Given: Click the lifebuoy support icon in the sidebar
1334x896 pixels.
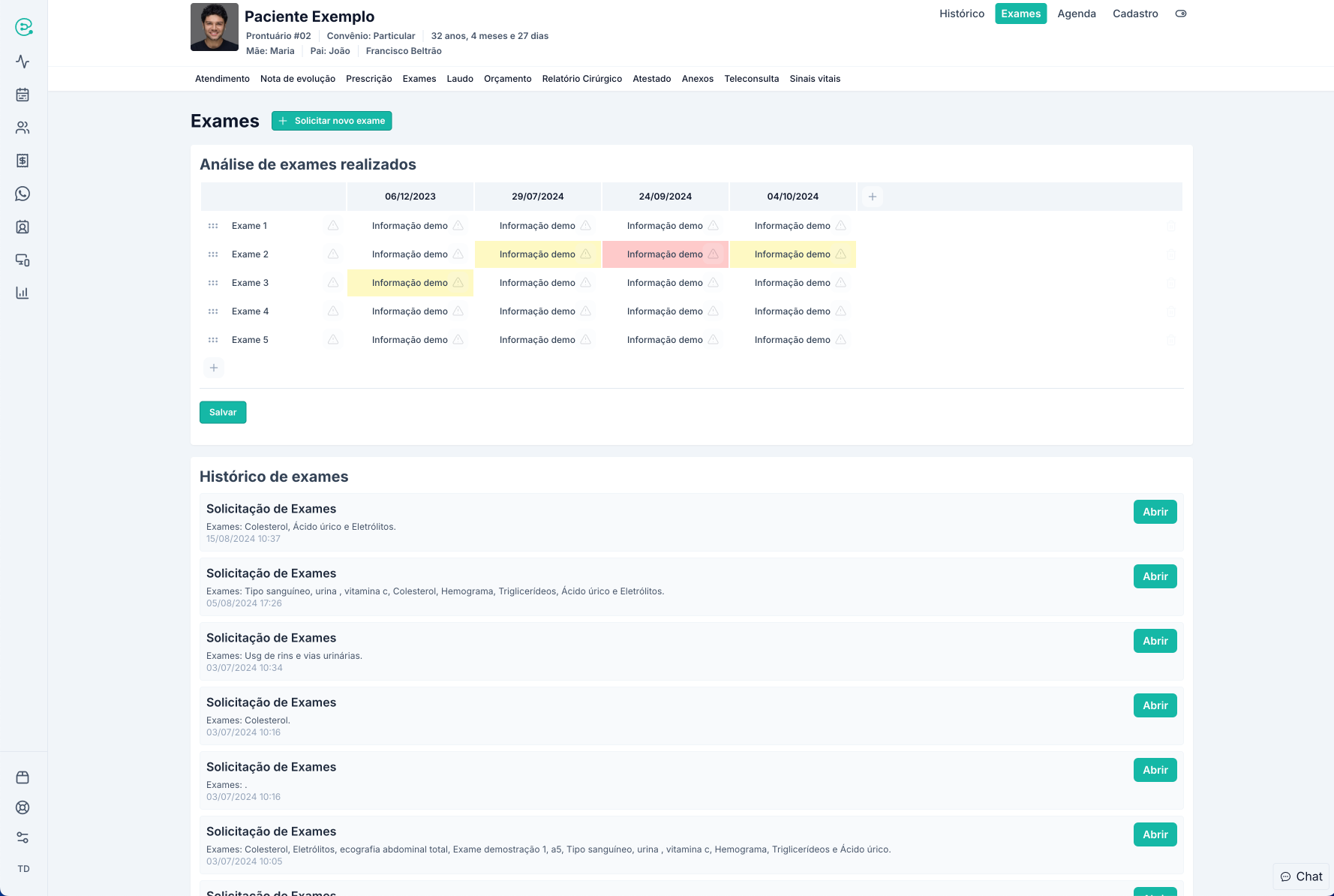Looking at the screenshot, I should [23, 807].
